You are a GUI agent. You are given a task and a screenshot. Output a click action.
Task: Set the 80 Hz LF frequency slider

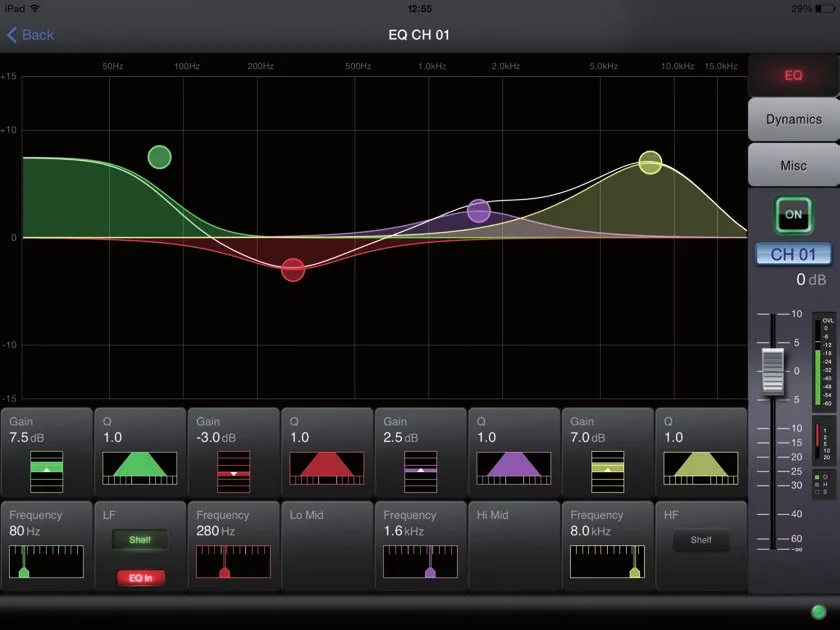47,561
